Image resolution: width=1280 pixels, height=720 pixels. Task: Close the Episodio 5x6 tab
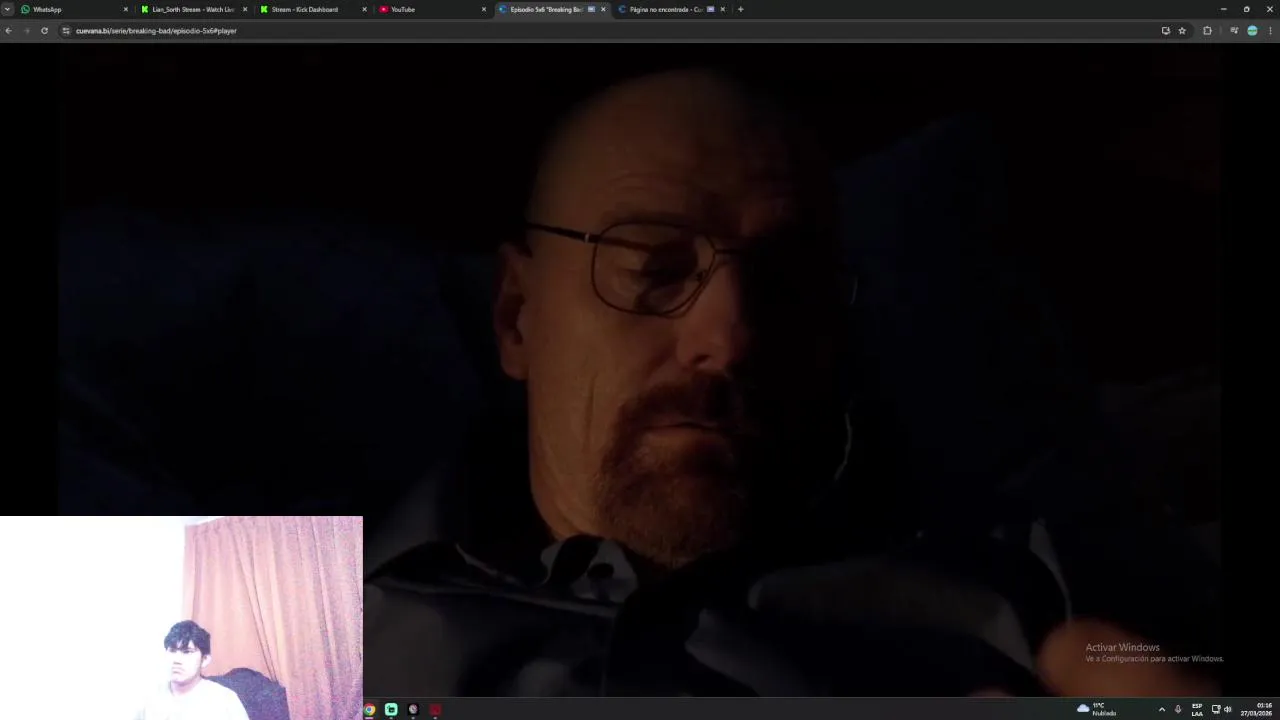tap(603, 9)
